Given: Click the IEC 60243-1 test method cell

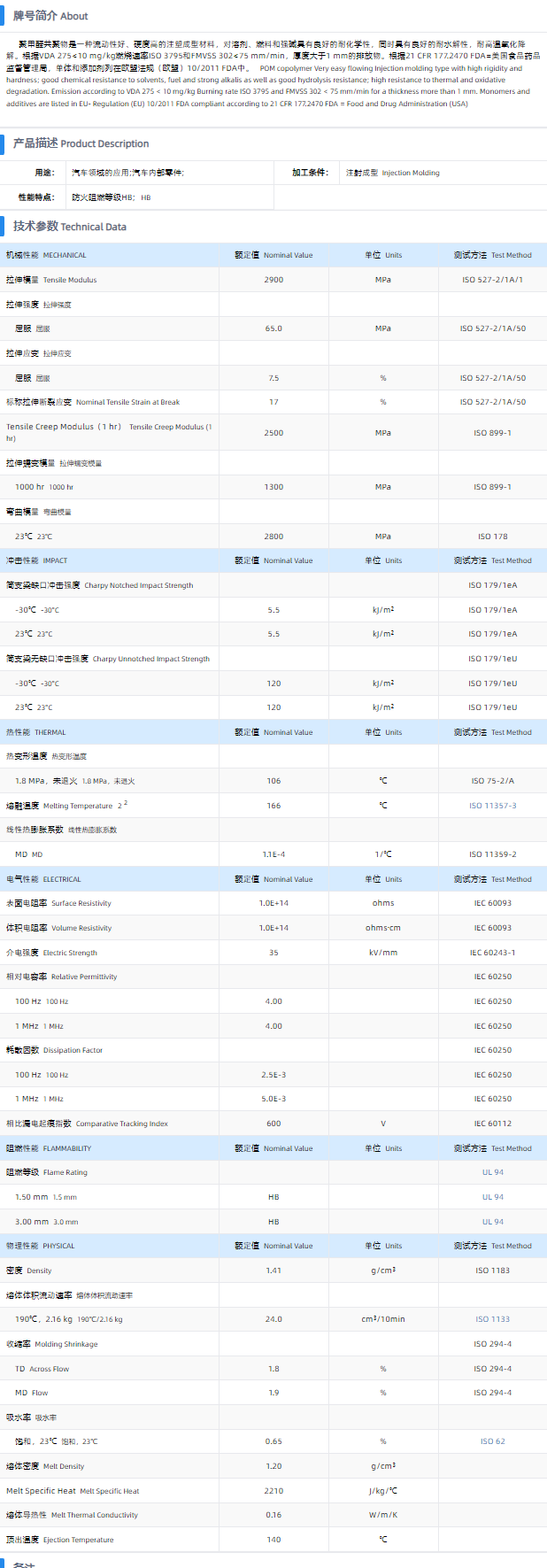Looking at the screenshot, I should click(492, 953).
